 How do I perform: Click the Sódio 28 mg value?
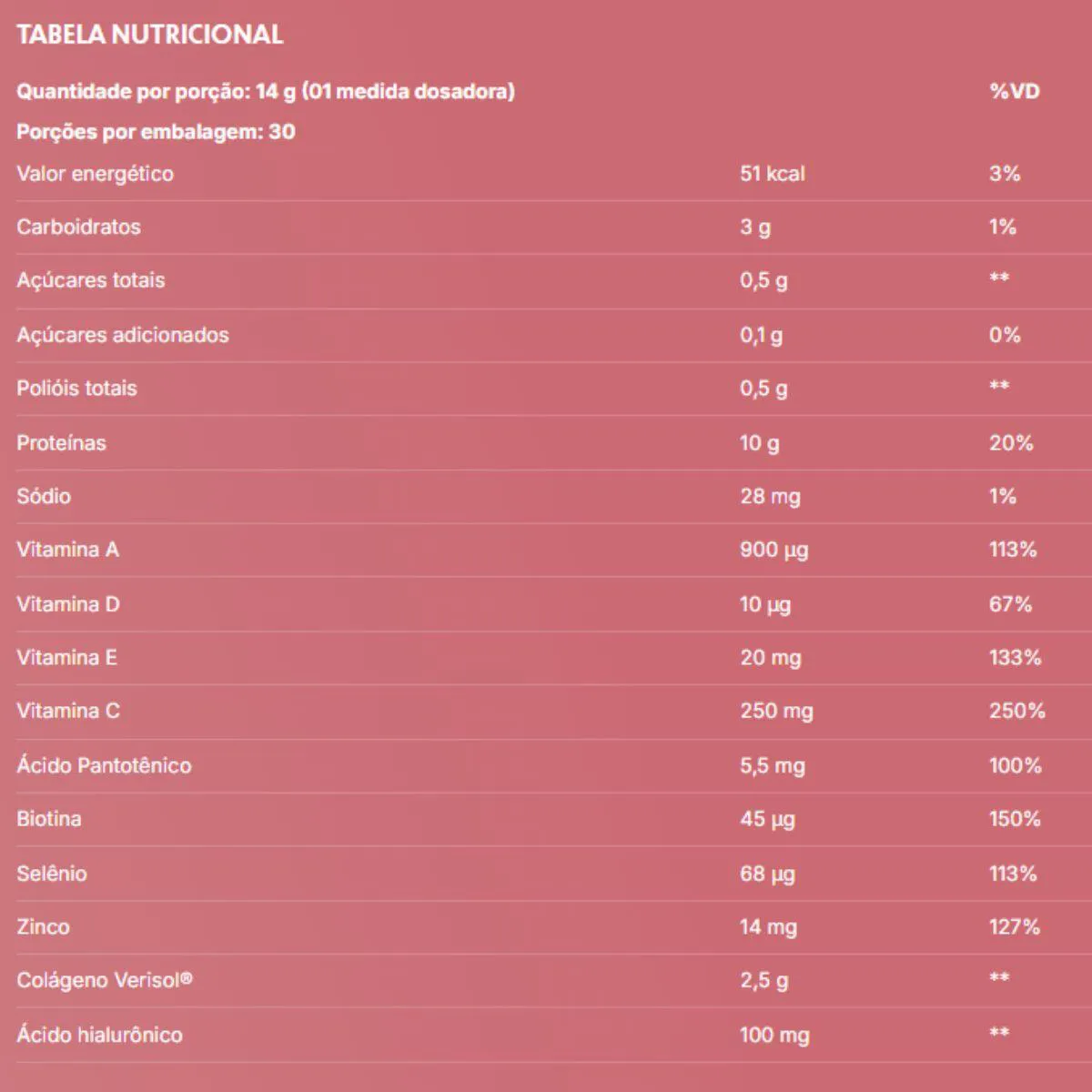(770, 497)
